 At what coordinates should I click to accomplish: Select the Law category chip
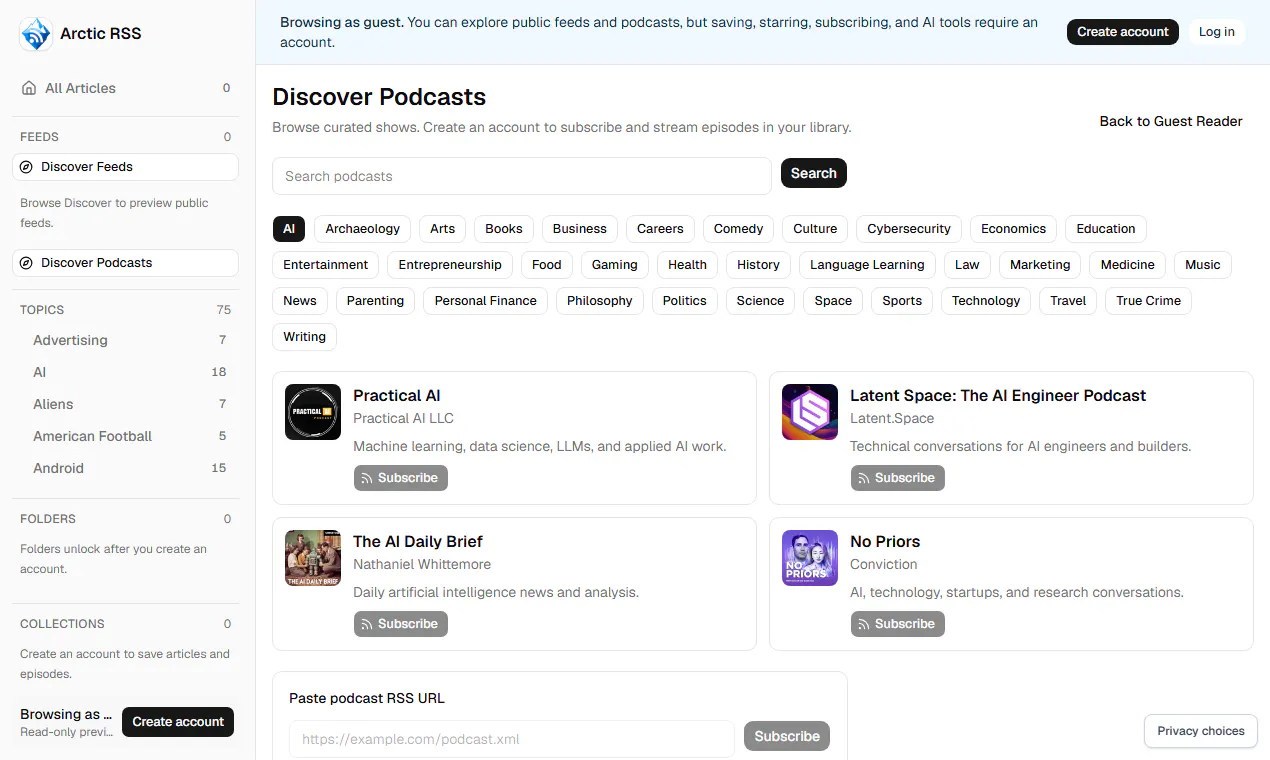click(967, 265)
